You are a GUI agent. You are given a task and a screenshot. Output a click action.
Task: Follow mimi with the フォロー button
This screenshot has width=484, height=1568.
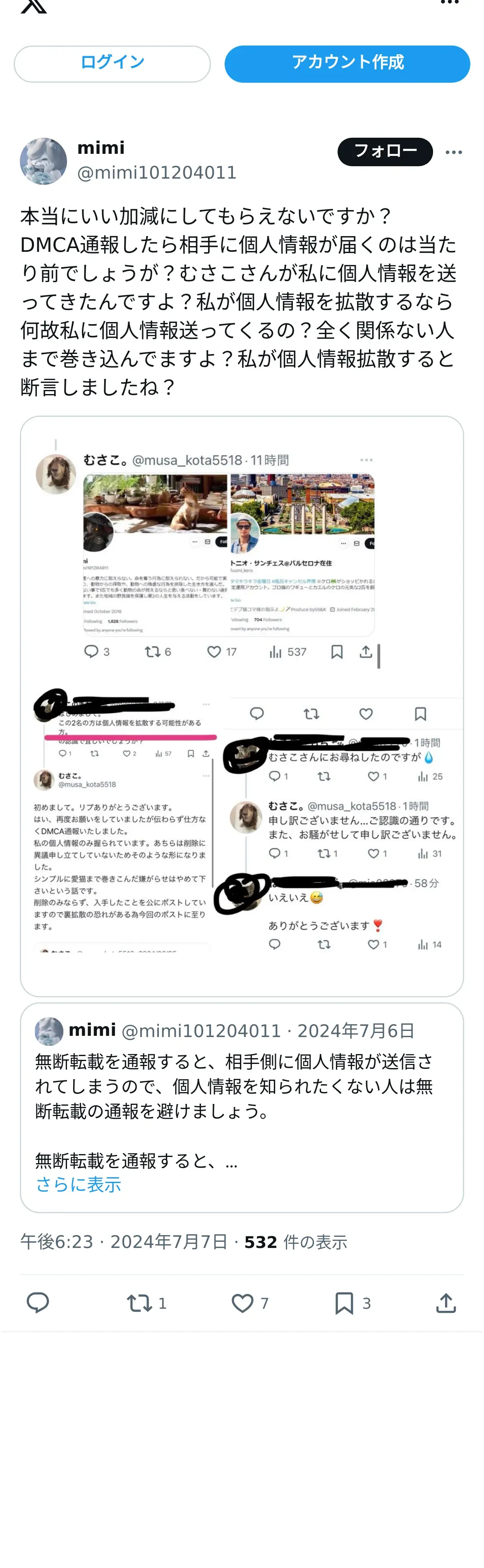pyautogui.click(x=385, y=152)
